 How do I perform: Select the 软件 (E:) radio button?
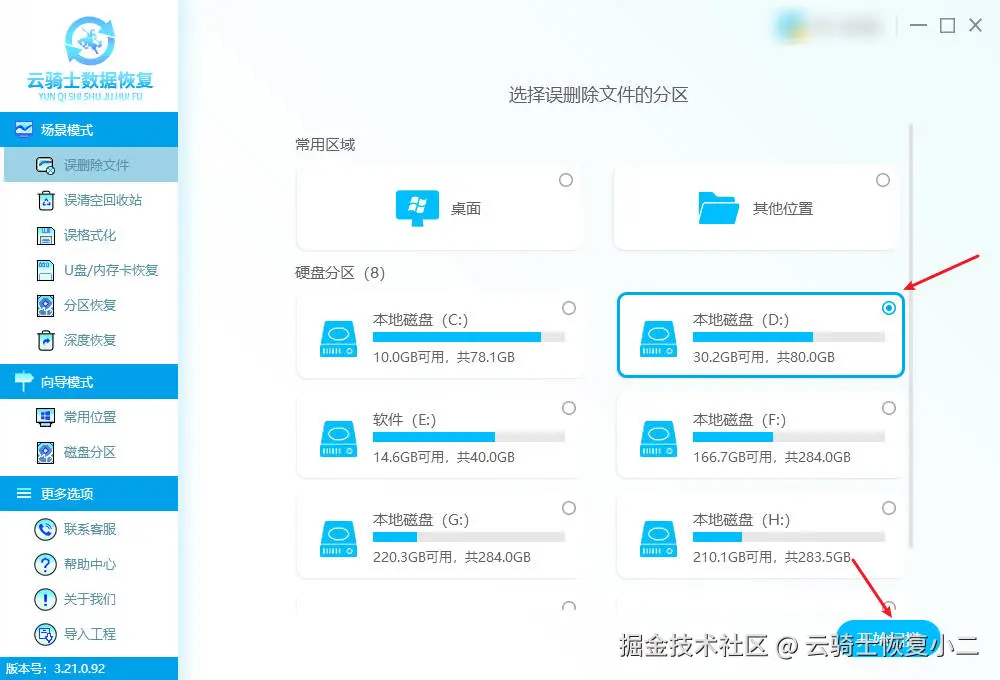569,408
